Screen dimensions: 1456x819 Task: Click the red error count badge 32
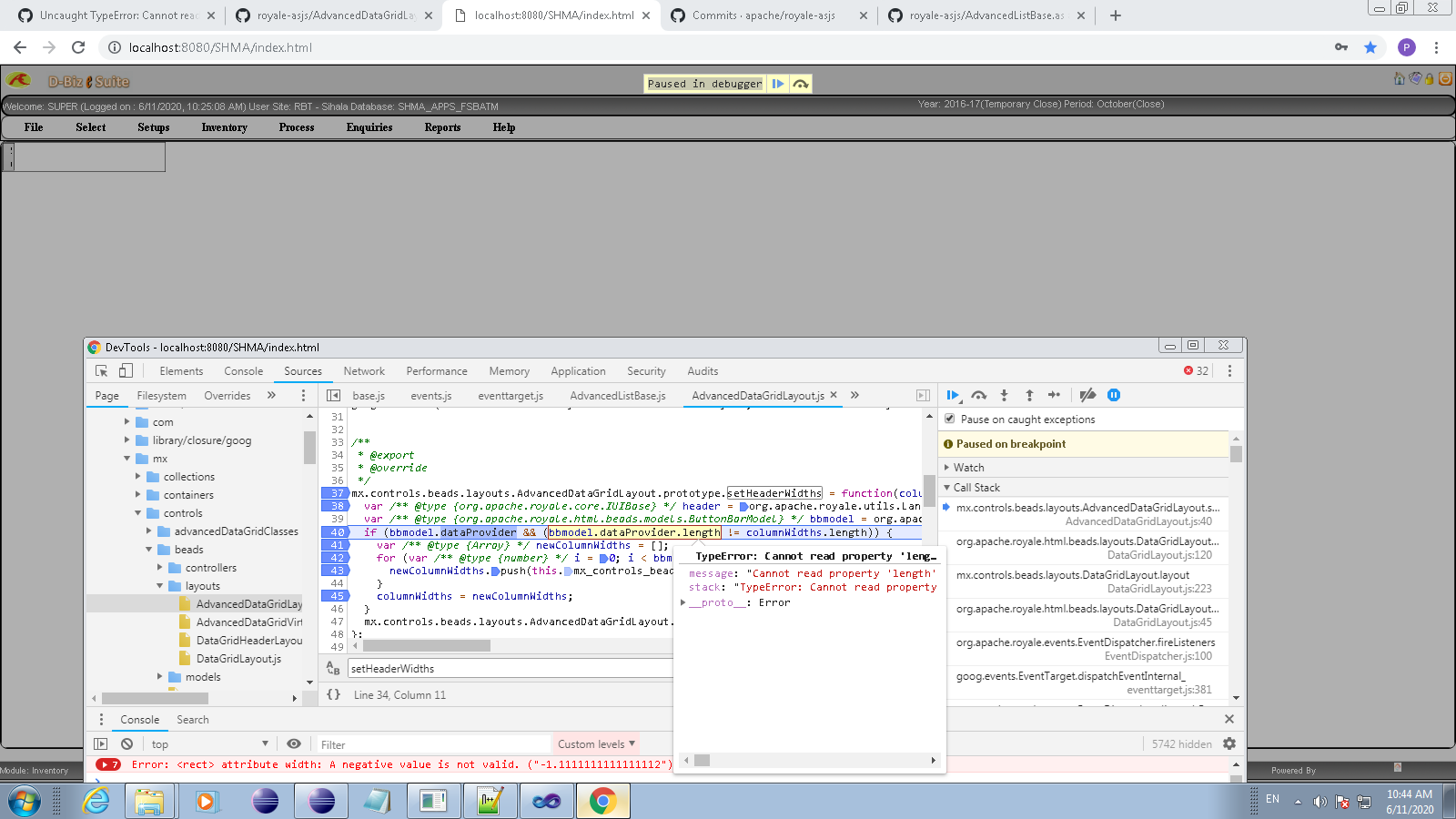1196,371
